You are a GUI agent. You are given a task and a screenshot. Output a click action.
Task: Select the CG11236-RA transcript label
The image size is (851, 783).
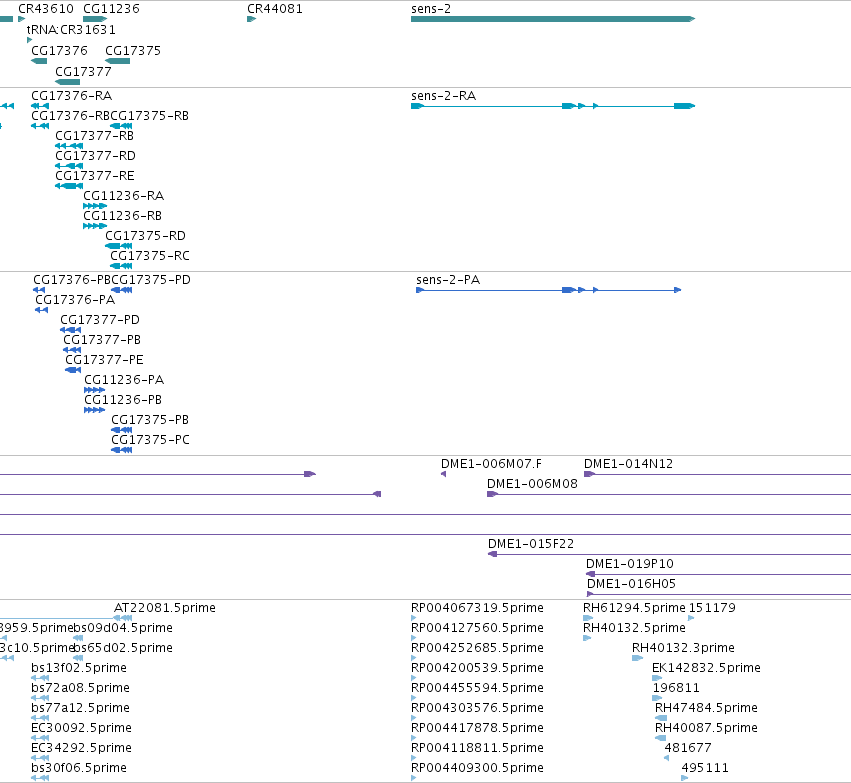(x=124, y=196)
